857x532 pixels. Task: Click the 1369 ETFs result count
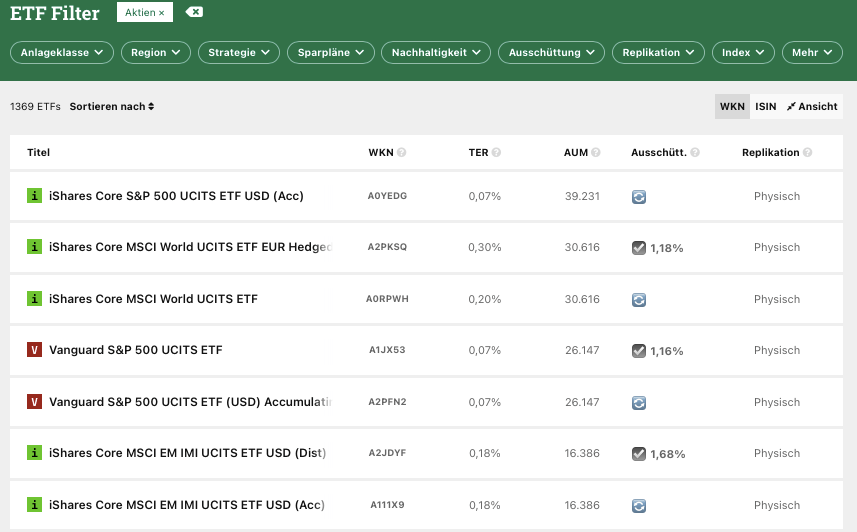pyautogui.click(x=35, y=107)
